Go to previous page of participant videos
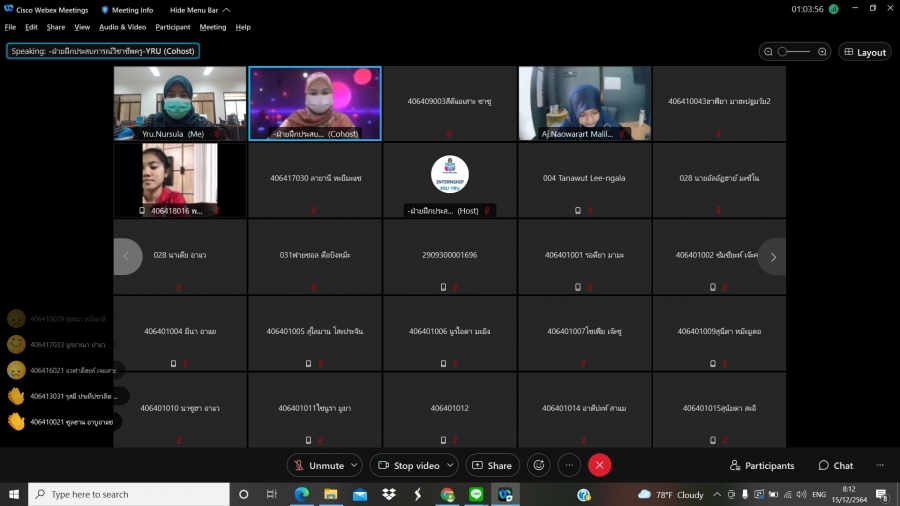The width and height of the screenshot is (900, 506). pos(127,257)
